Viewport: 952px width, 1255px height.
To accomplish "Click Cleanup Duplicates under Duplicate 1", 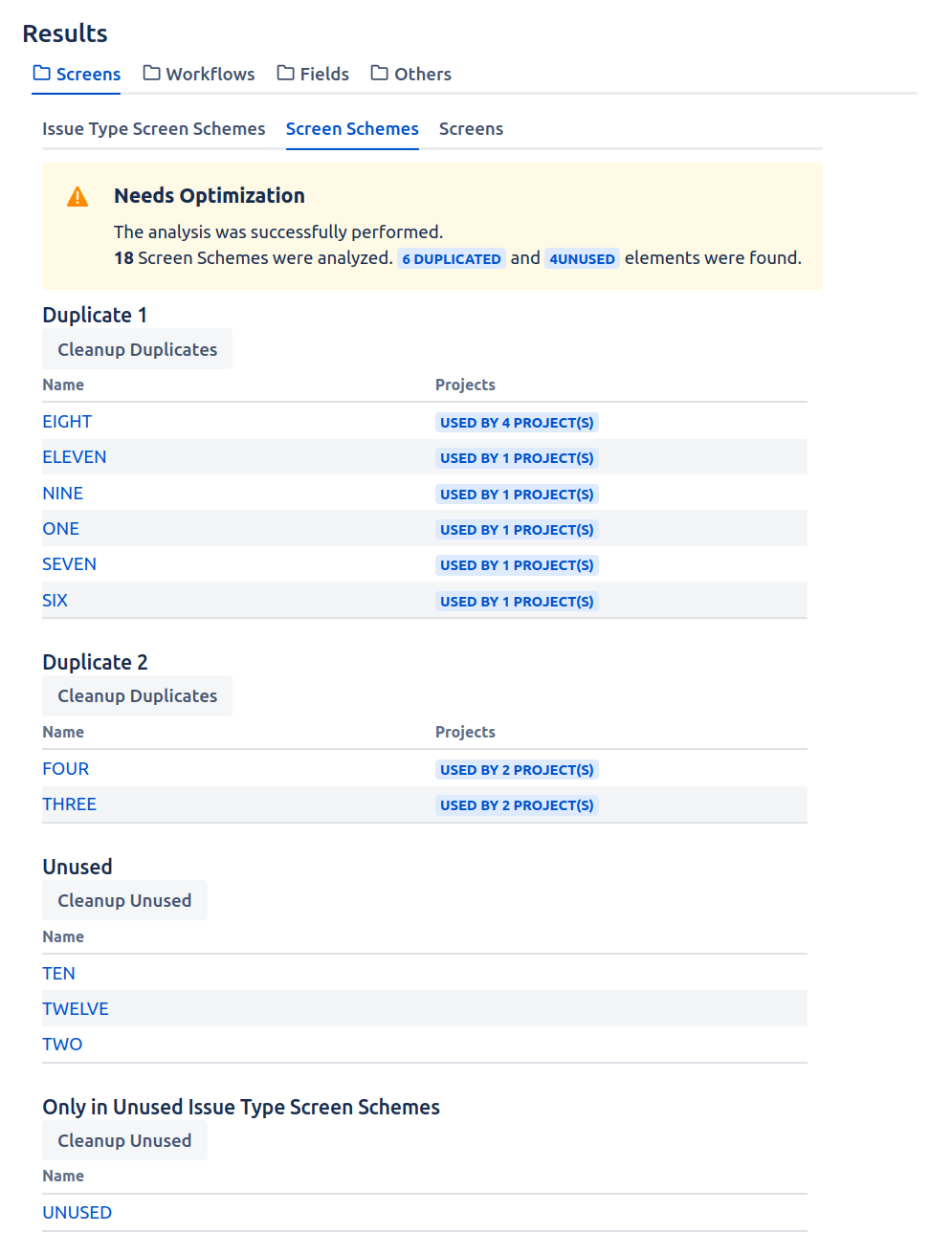I will (x=137, y=350).
